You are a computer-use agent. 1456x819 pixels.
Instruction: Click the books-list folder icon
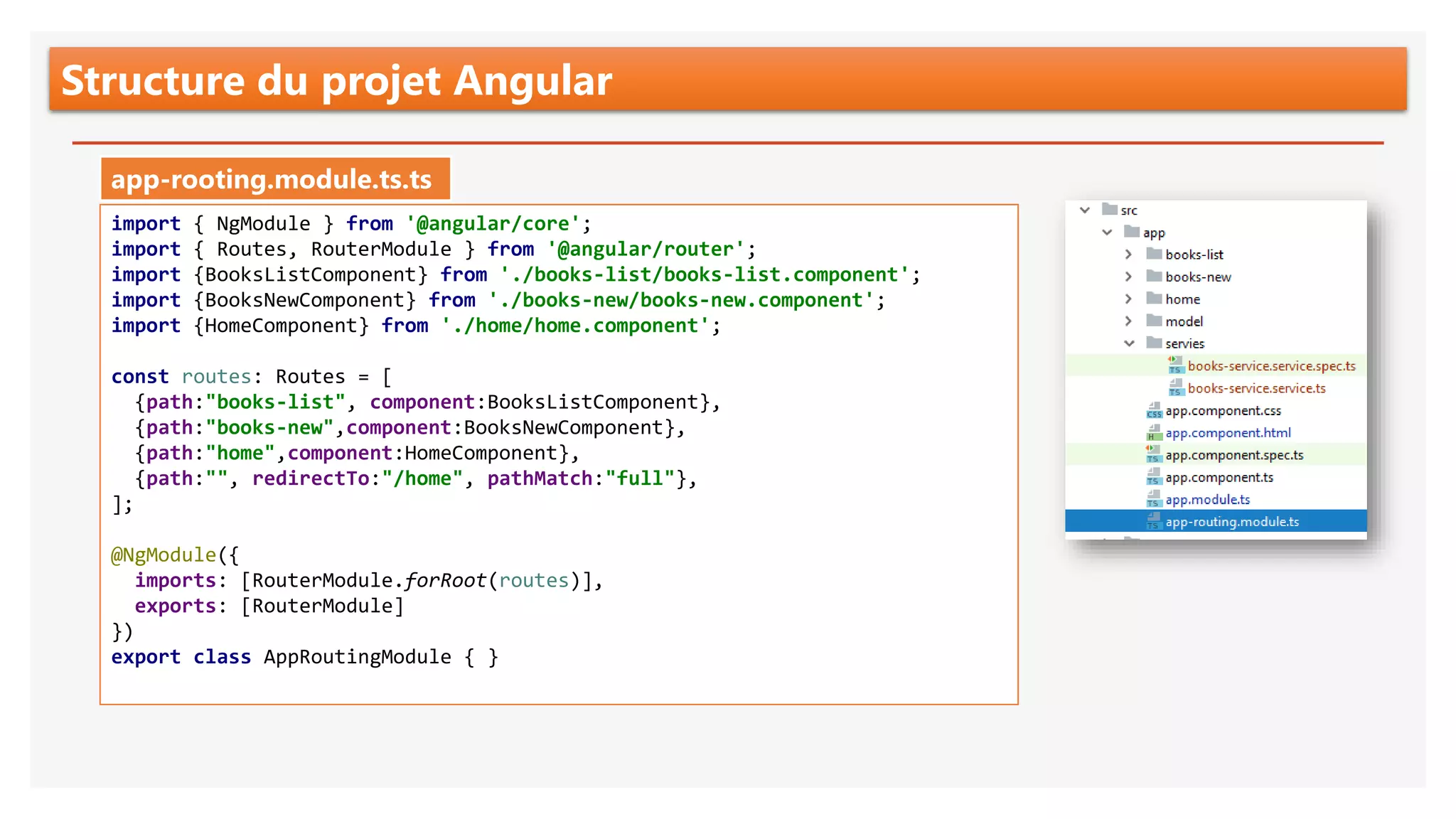click(x=1154, y=253)
